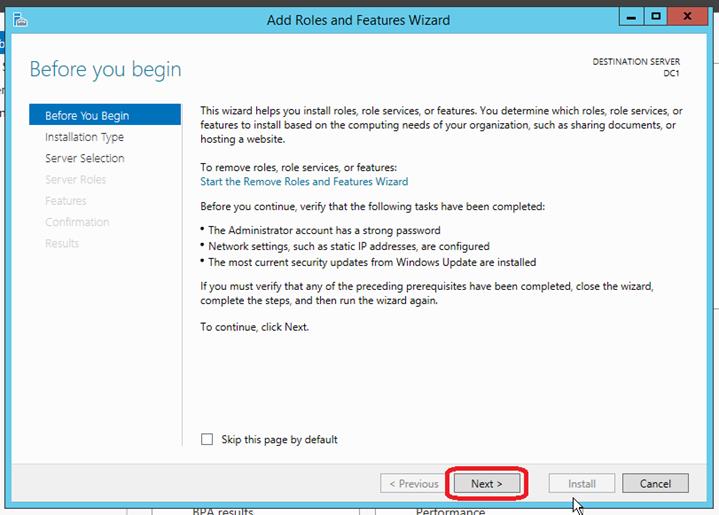Select the Before You Begin step
This screenshot has height=515, width=719.
[x=105, y=115]
